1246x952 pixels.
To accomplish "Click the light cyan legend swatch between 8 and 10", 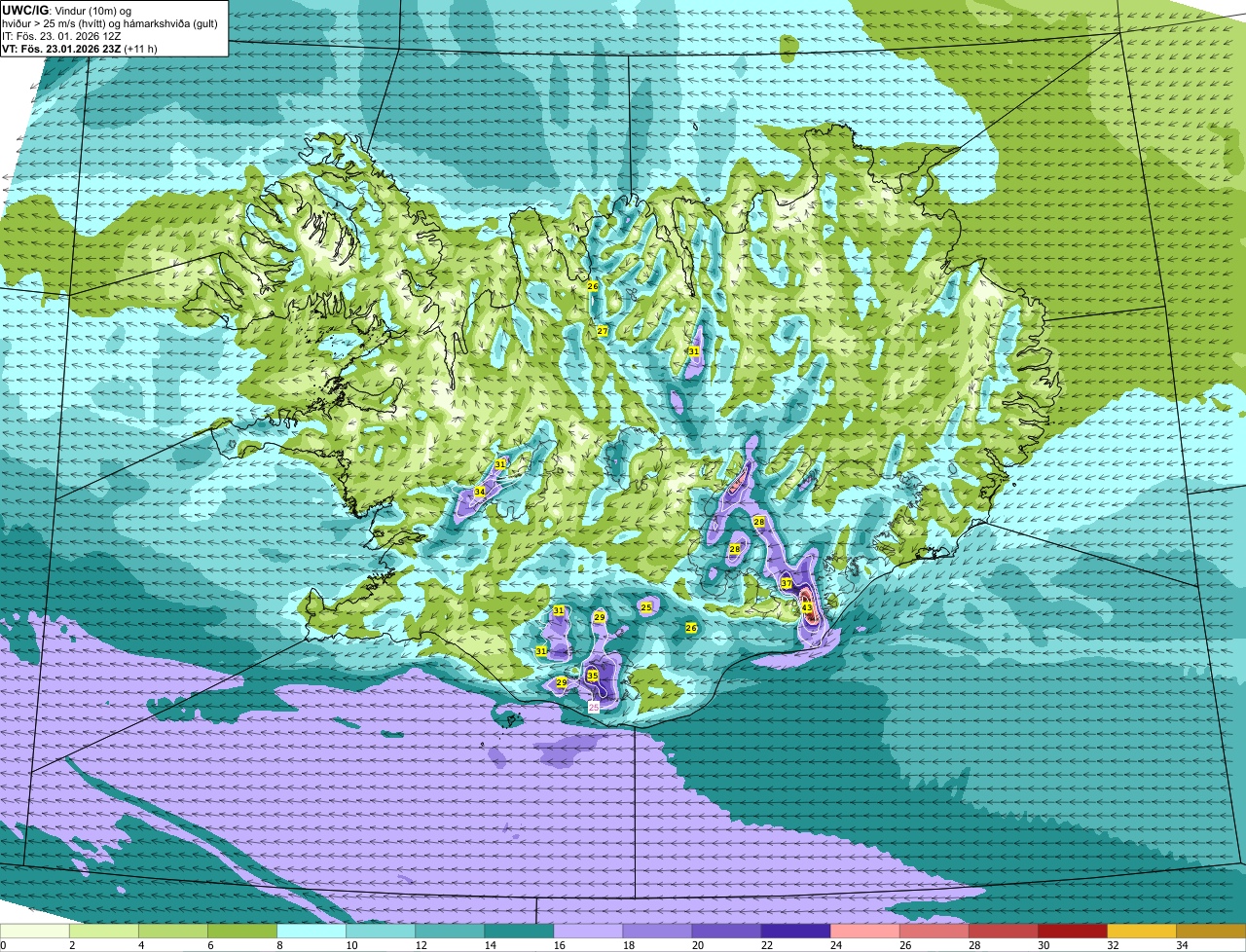I will [x=311, y=932].
